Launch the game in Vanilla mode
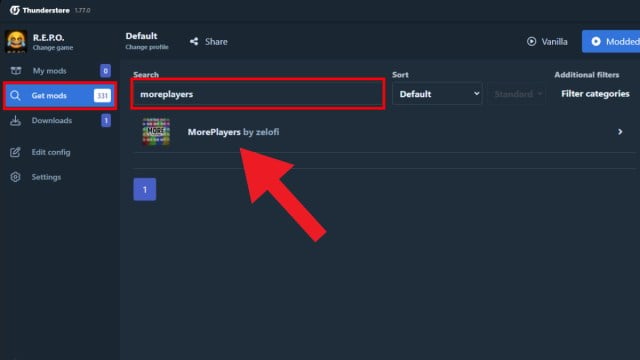This screenshot has width=640, height=360. 547,42
